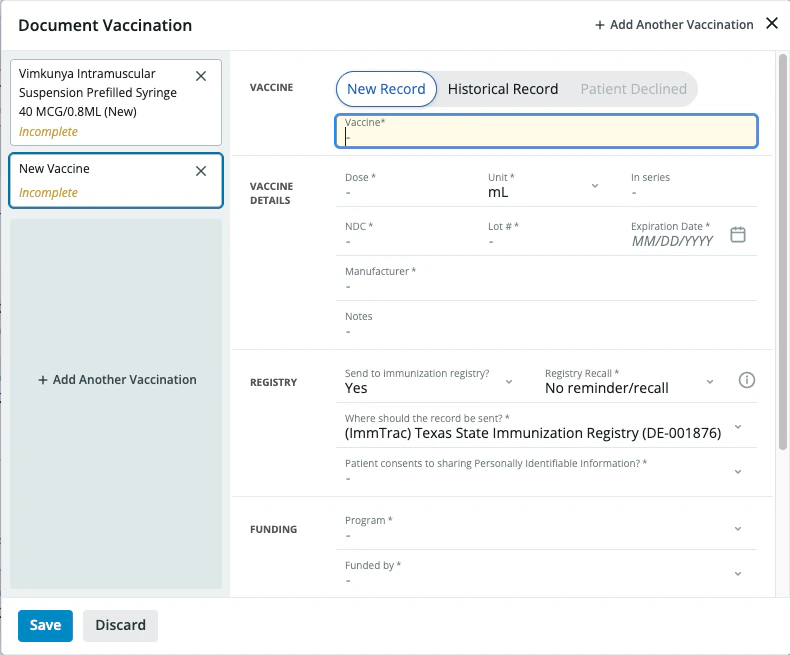Focus the Vaccine search field
This screenshot has width=790, height=655.
pyautogui.click(x=547, y=131)
